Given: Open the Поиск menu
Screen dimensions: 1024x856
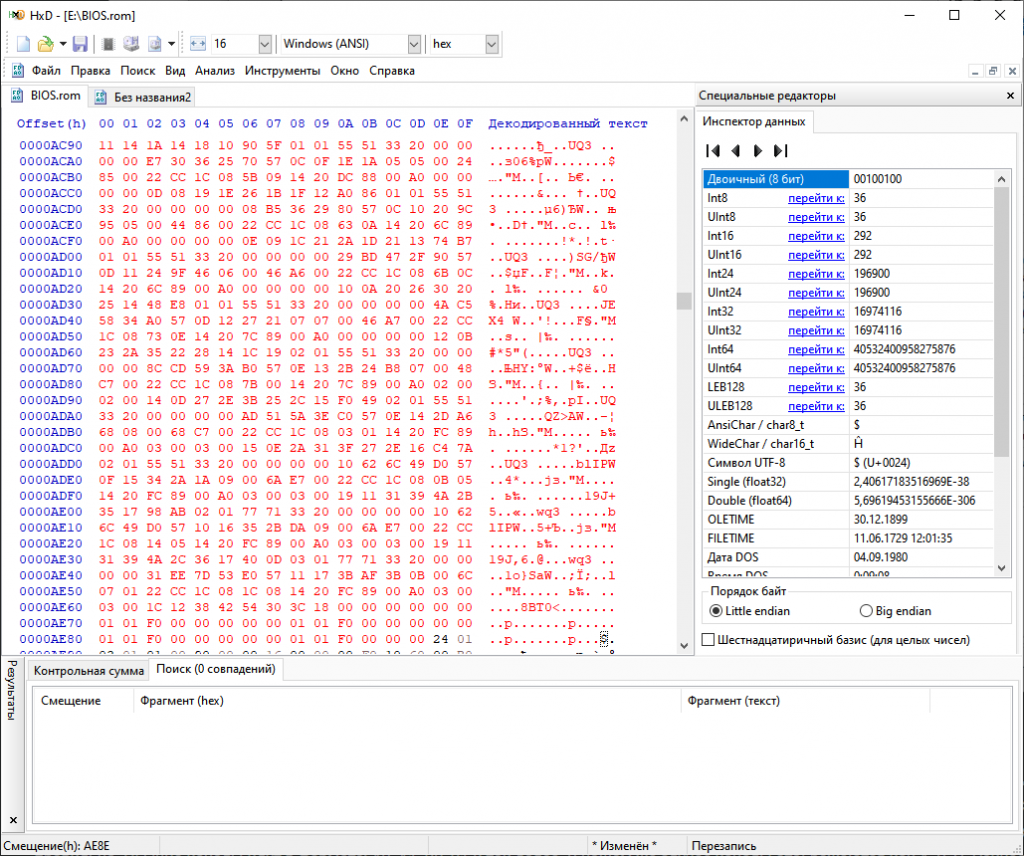Looking at the screenshot, I should [x=137, y=71].
